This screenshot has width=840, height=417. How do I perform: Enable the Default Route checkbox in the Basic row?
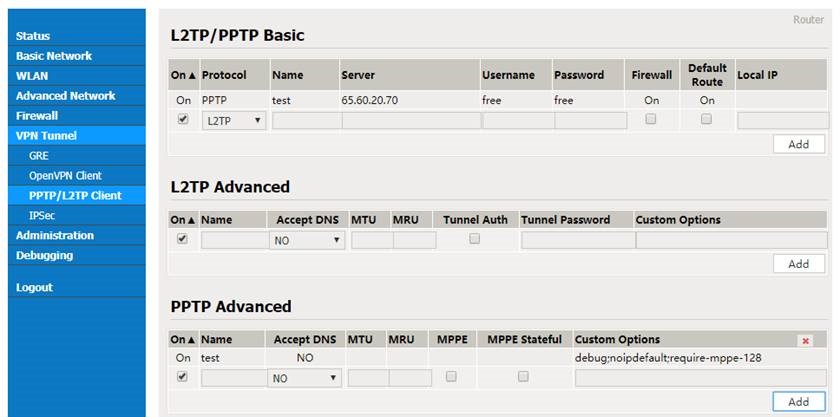coord(706,119)
